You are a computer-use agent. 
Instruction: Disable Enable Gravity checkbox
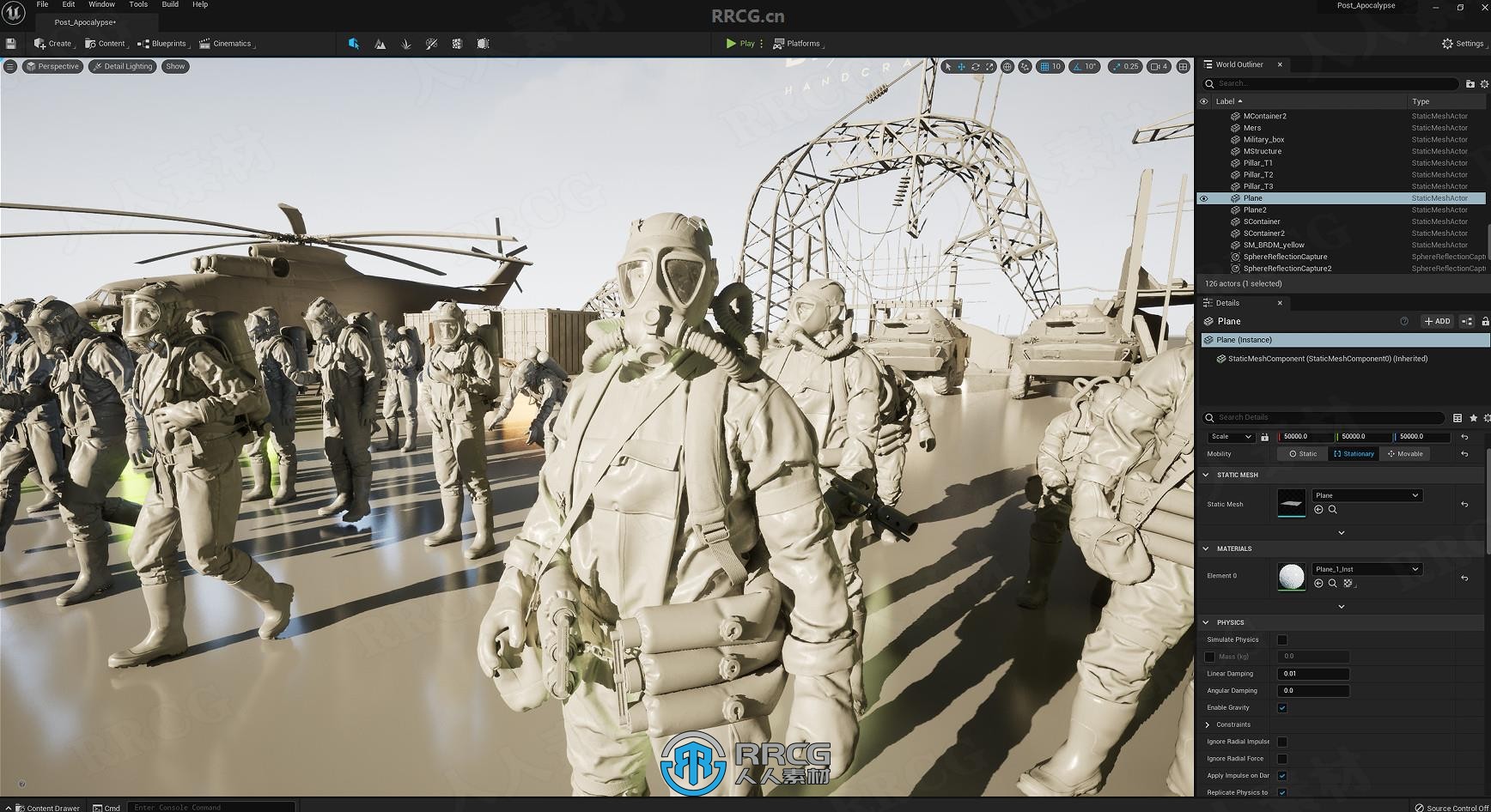pos(1282,708)
